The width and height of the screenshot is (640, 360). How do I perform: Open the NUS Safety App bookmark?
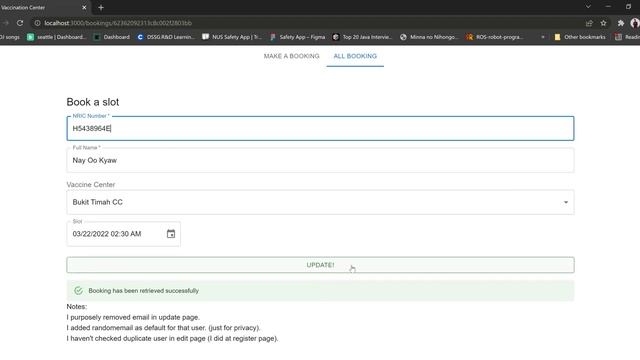tap(232, 37)
